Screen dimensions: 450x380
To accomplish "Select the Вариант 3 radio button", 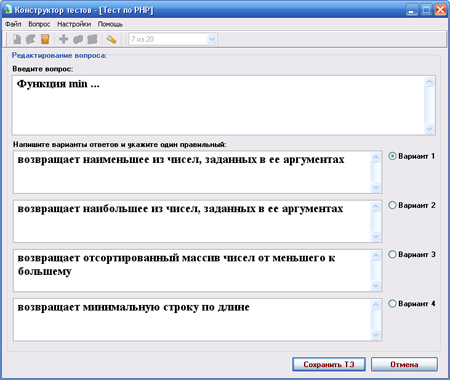I will click(x=392, y=254).
